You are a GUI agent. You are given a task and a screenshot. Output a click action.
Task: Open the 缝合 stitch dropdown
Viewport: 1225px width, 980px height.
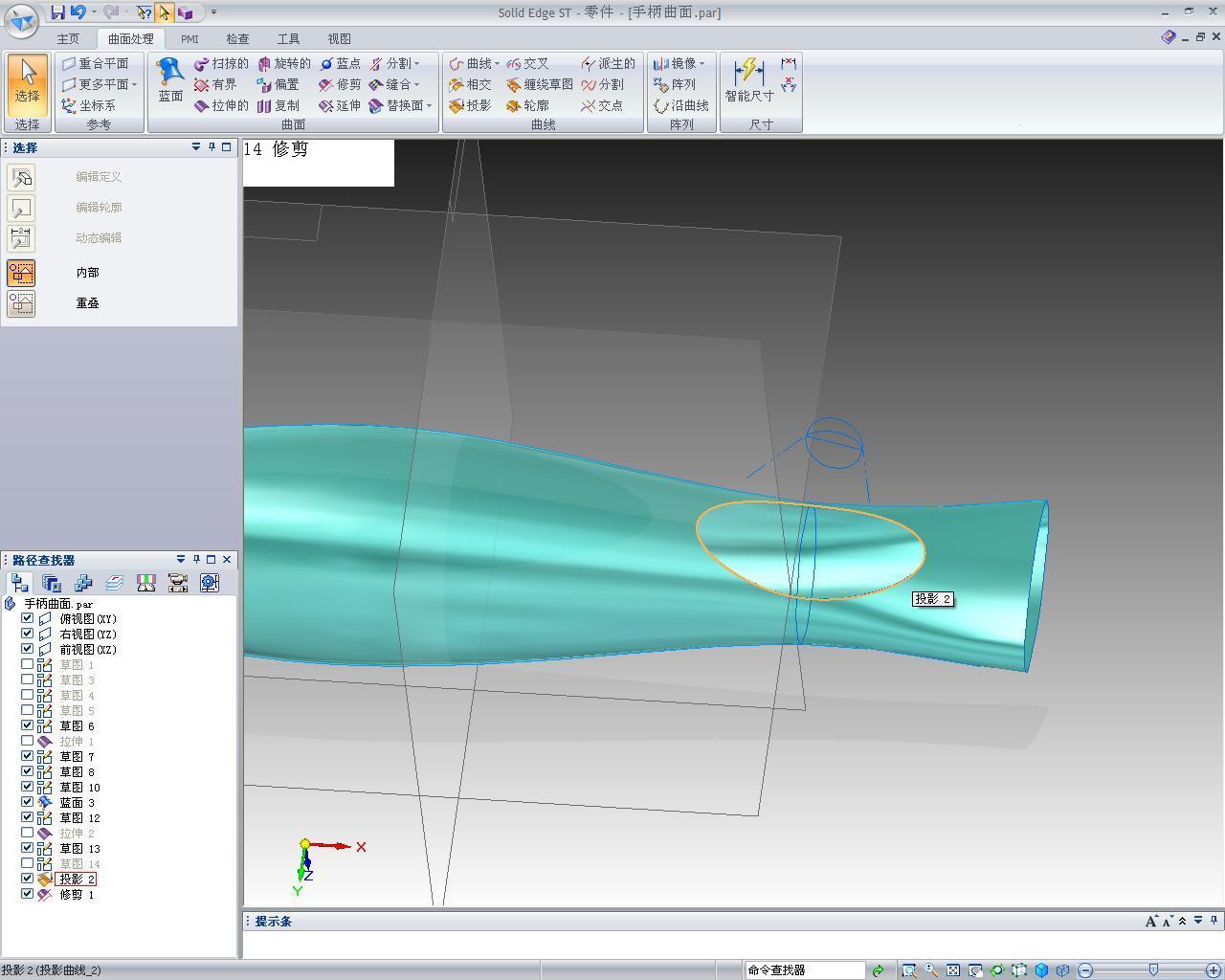tap(416, 84)
